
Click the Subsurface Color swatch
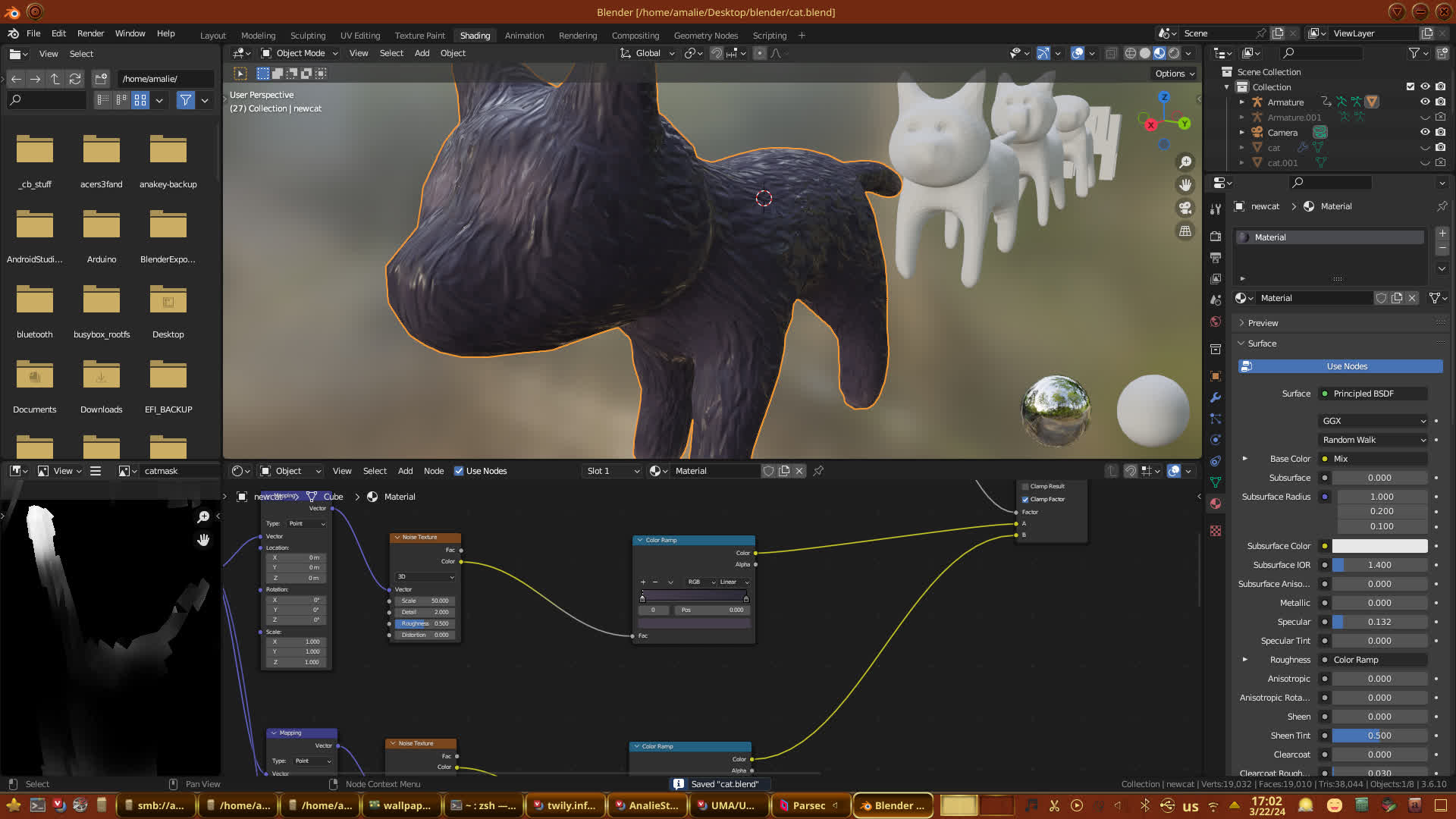(1379, 546)
